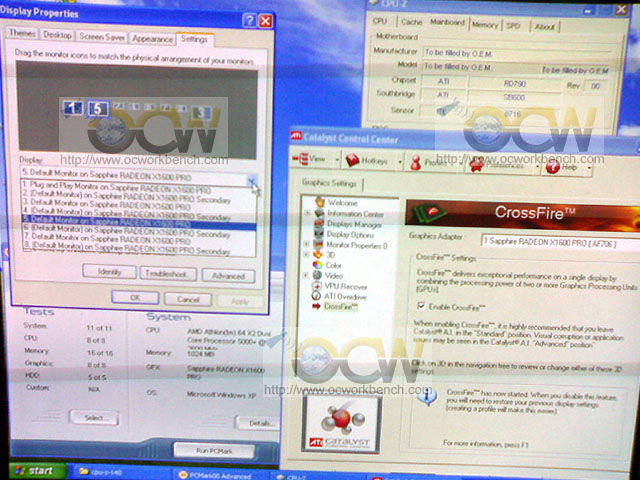Choose '3. Default Monitor' list entry

[139, 204]
